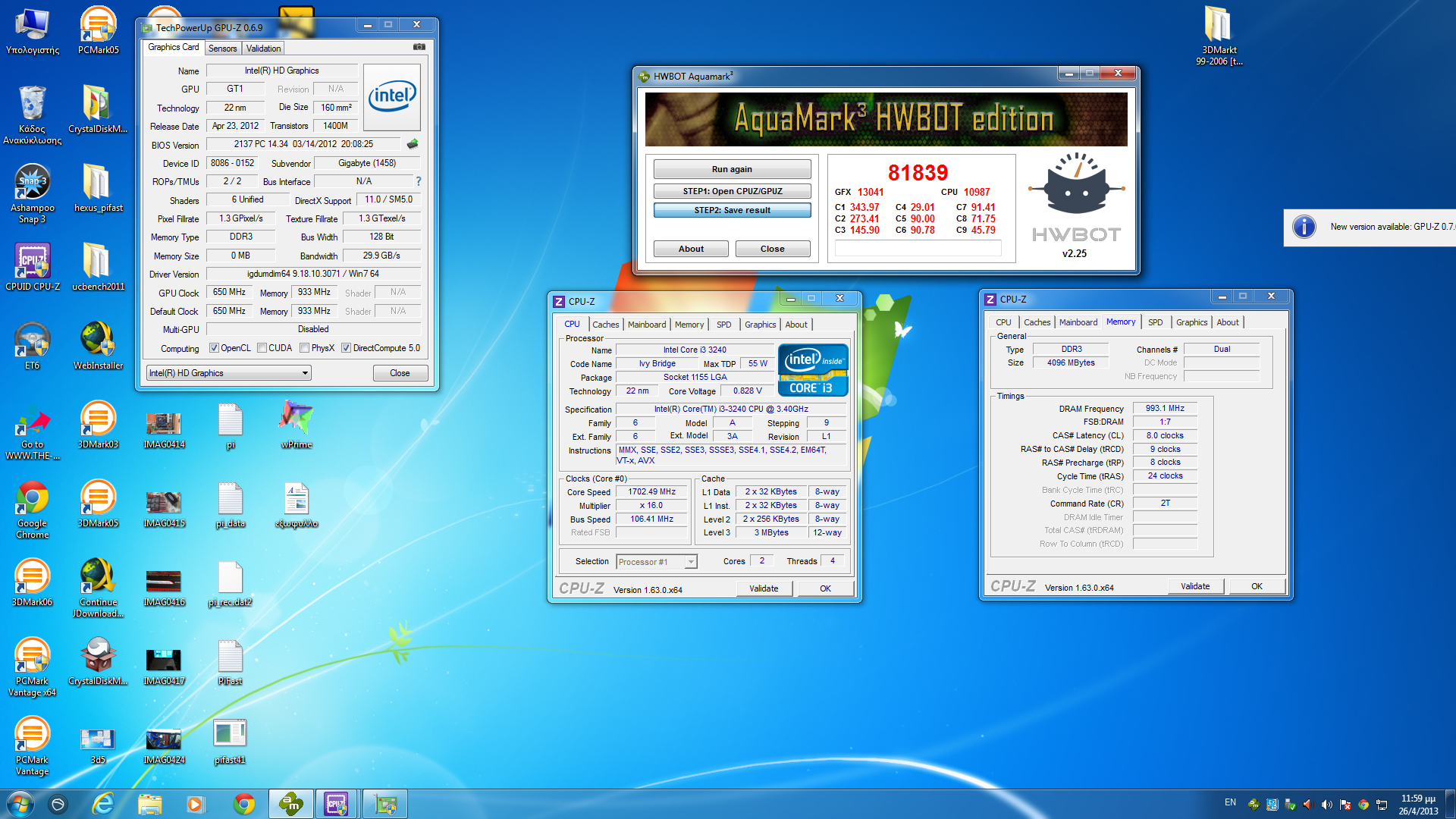
Task: Open Windows Explorer taskbar icon
Action: point(149,804)
